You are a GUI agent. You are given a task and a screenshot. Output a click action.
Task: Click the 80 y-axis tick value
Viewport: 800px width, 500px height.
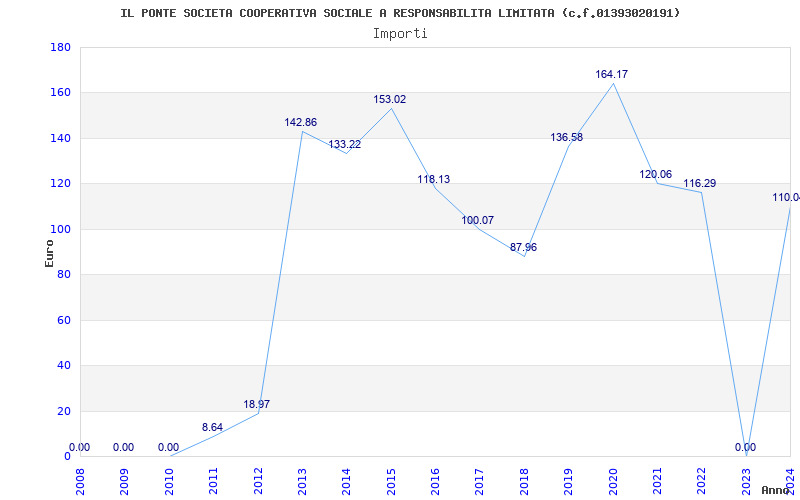pyautogui.click(x=64, y=274)
